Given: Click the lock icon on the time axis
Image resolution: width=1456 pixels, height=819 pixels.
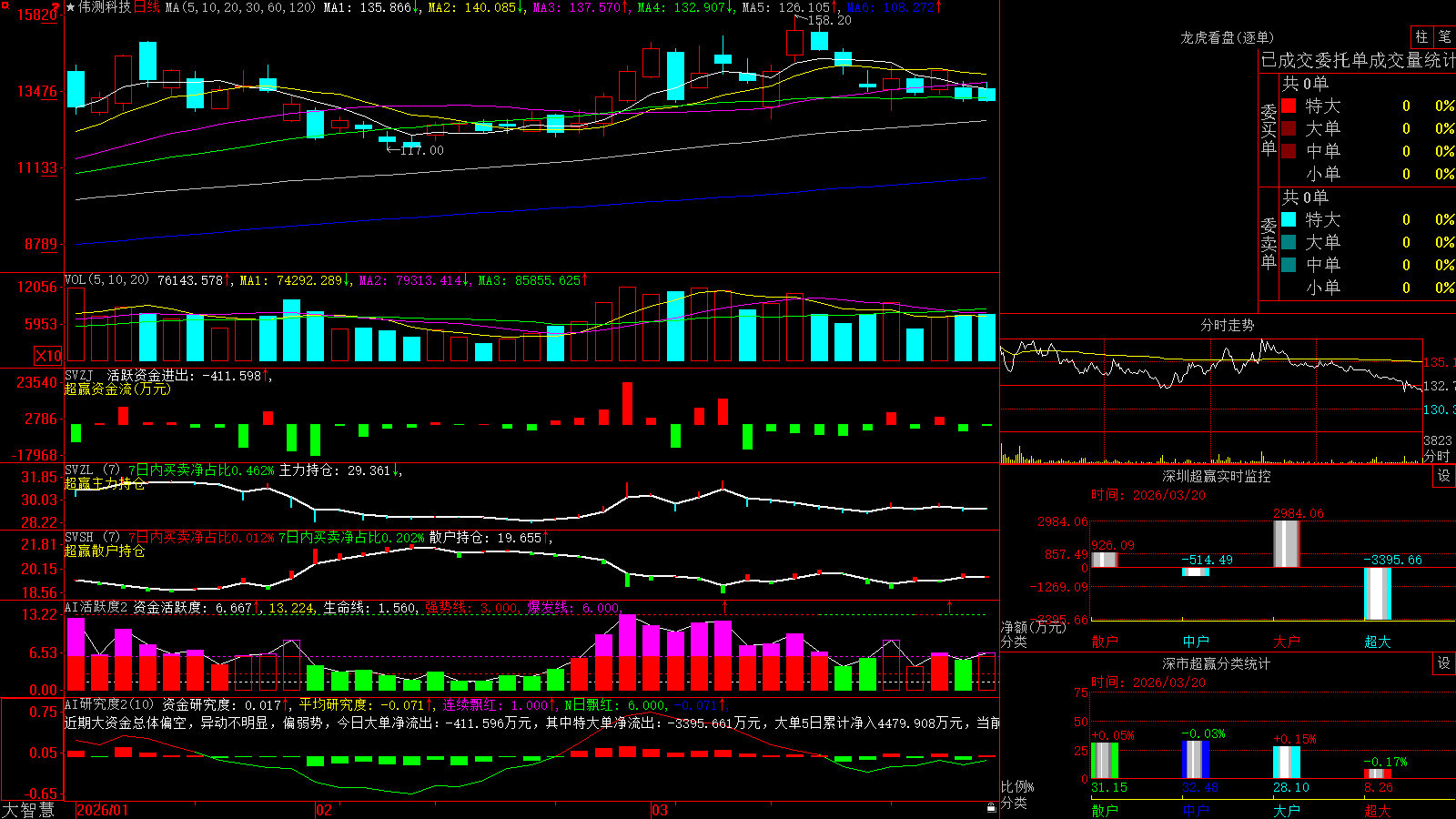Looking at the screenshot, I should pyautogui.click(x=991, y=808).
